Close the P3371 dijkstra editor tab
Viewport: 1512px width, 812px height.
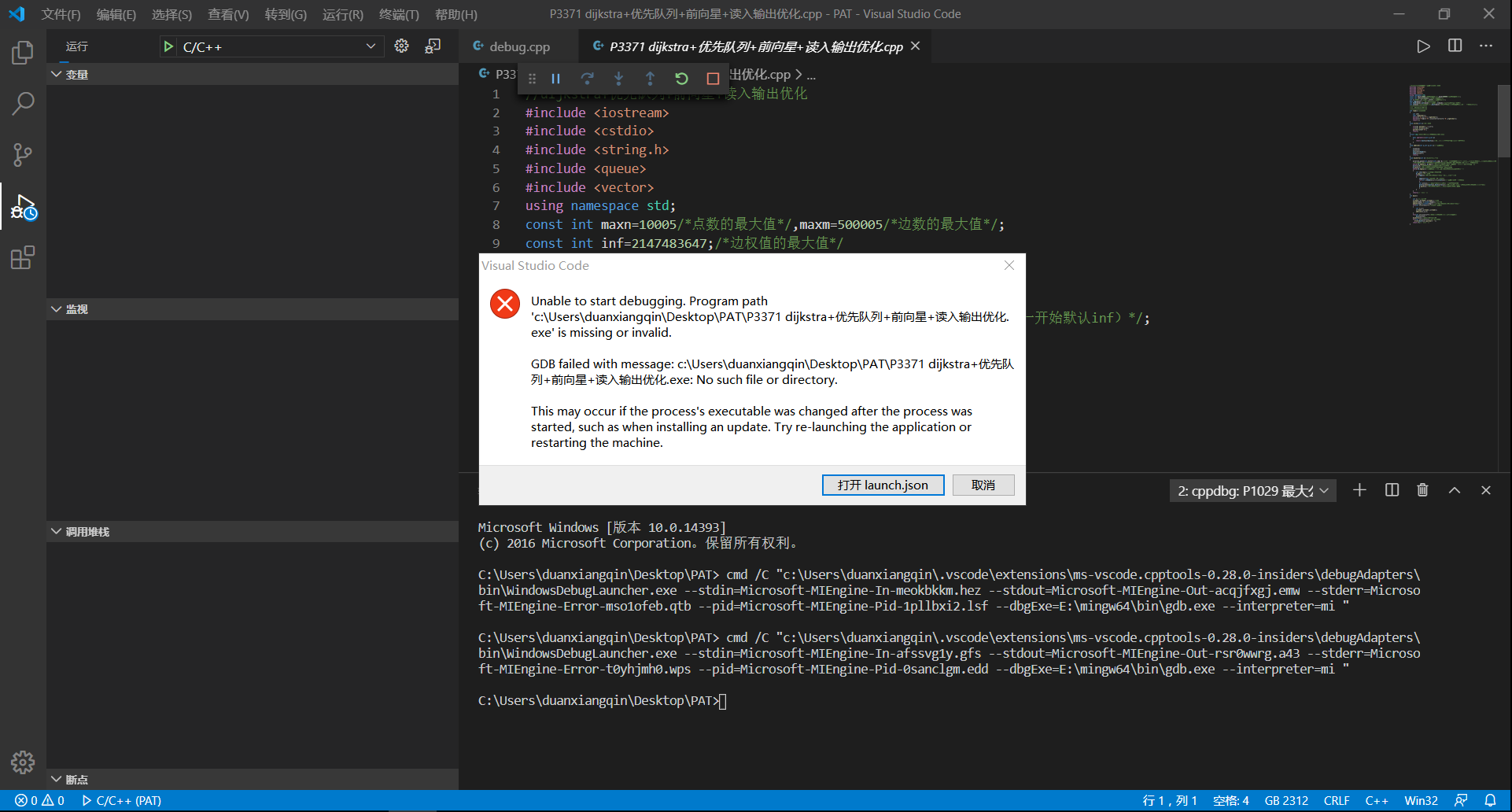pos(915,46)
